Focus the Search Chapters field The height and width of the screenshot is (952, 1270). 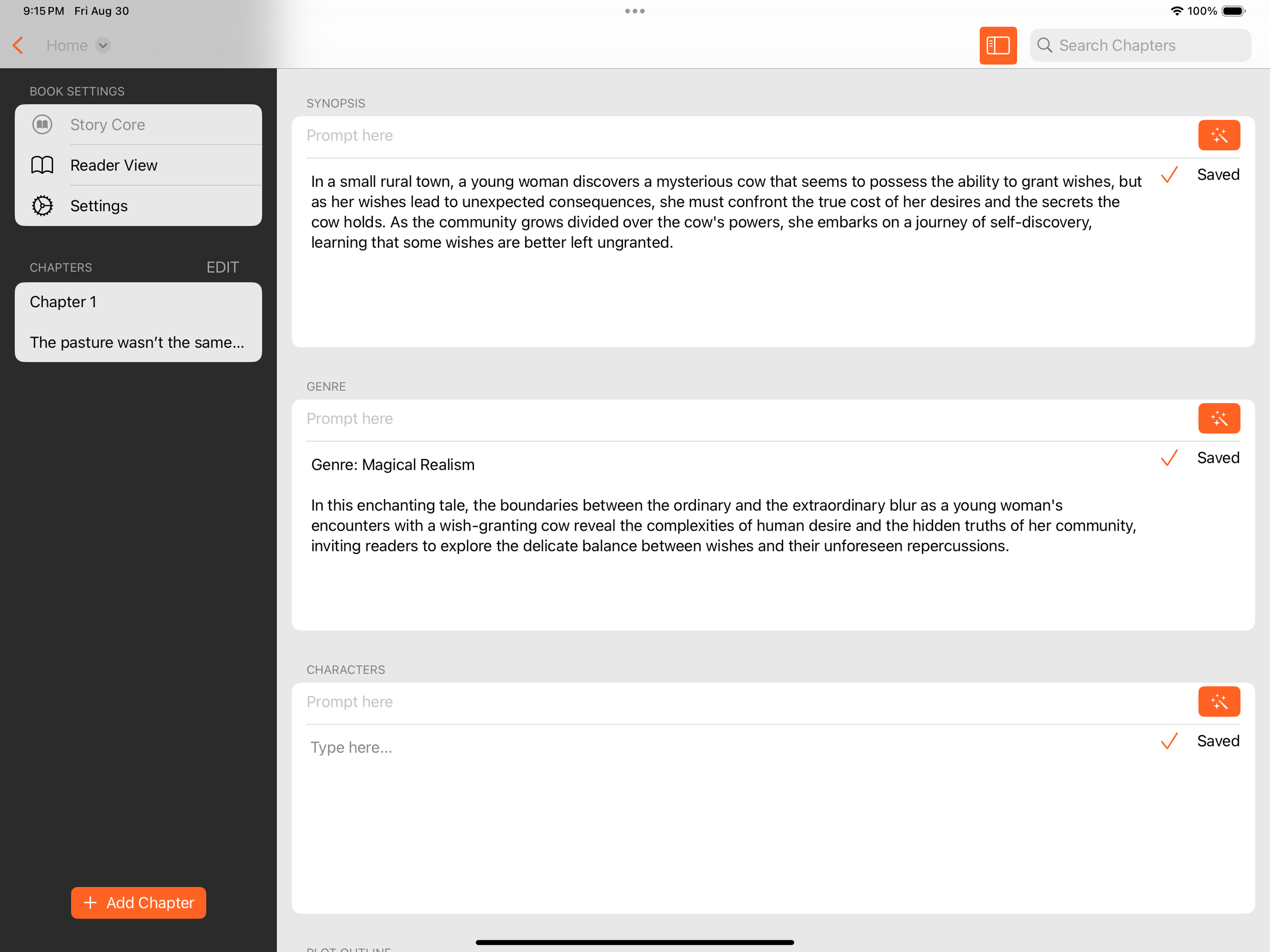tap(1140, 45)
